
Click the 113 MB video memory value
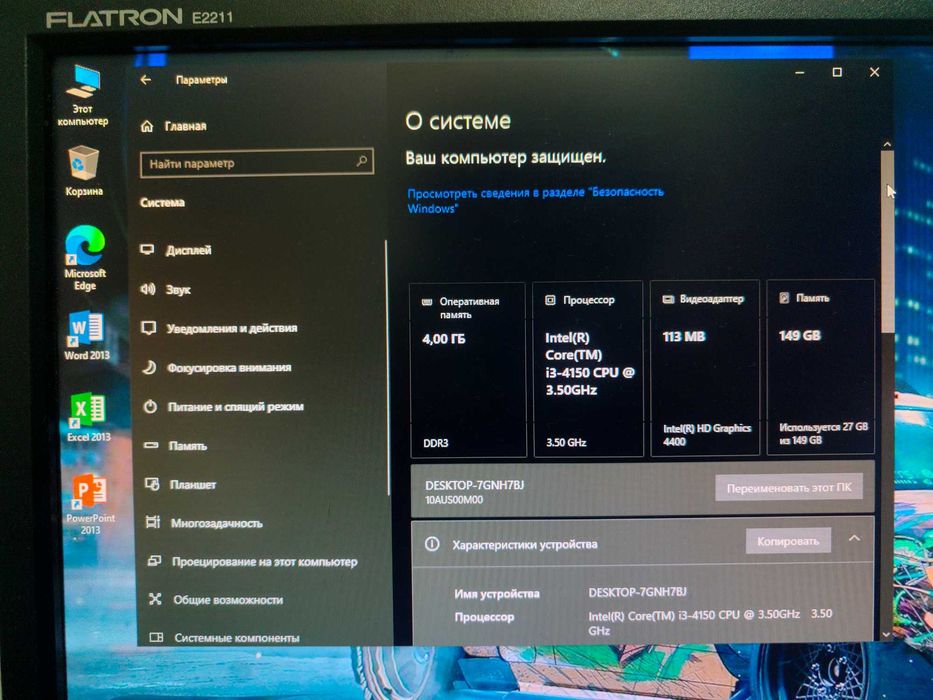click(684, 336)
